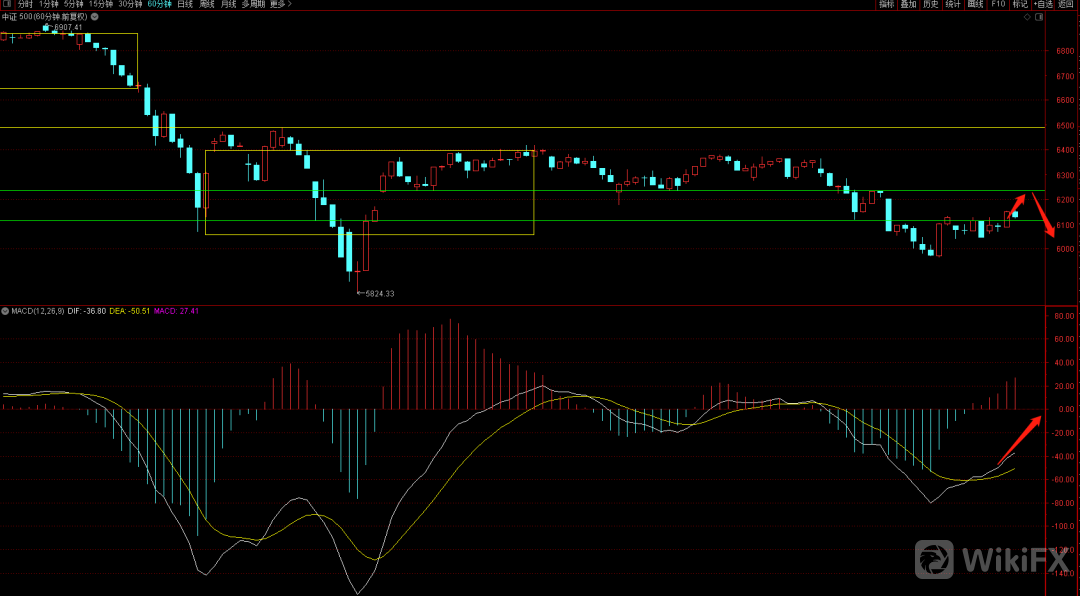Click the diamond marker icon above price axis
Viewport: 1080px width, 596px height.
pyautogui.click(x=1029, y=18)
